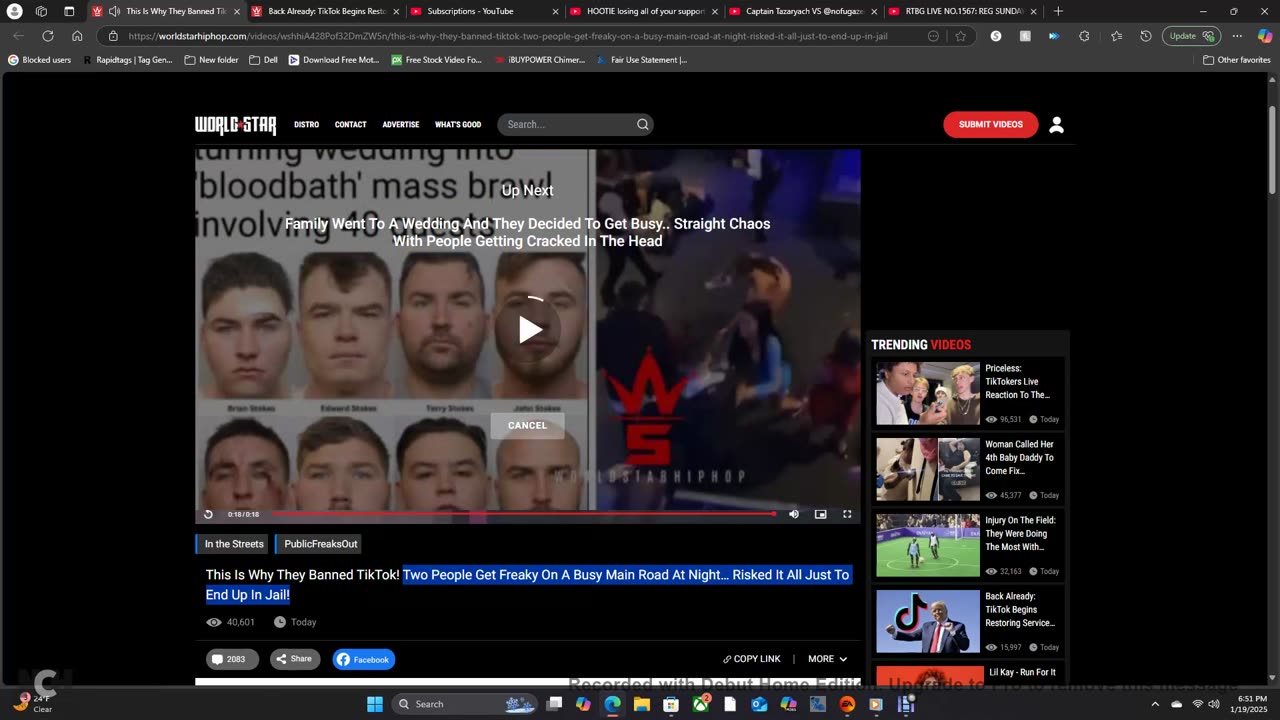Viewport: 1280px width, 720px height.
Task: Click the Share button
Action: point(294,659)
